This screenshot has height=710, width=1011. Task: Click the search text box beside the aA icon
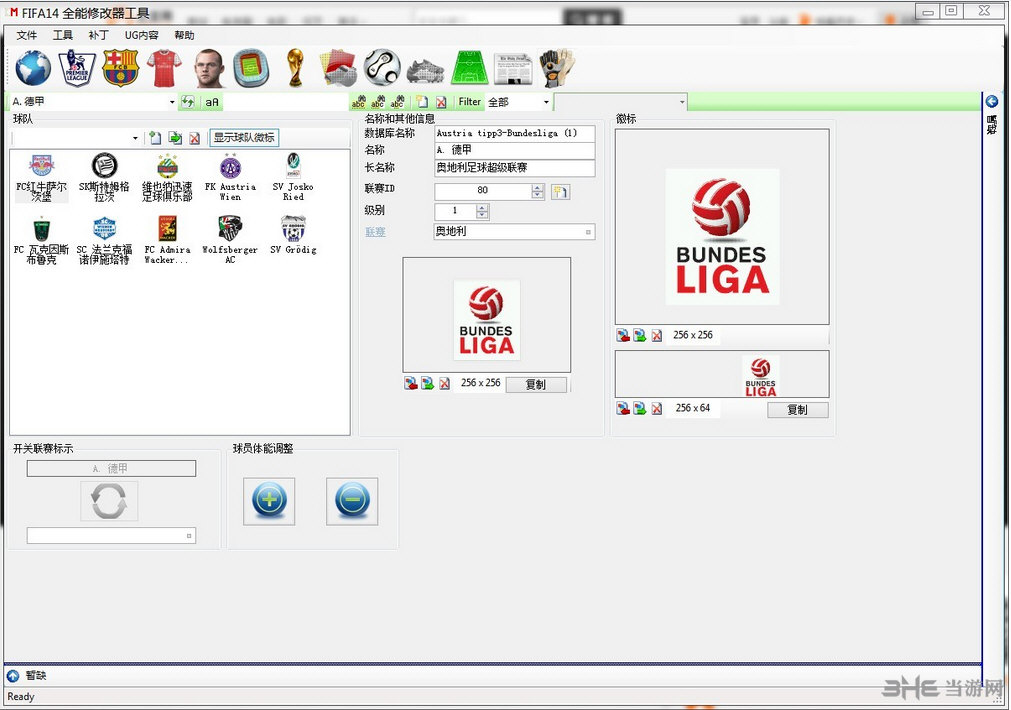[x=286, y=102]
